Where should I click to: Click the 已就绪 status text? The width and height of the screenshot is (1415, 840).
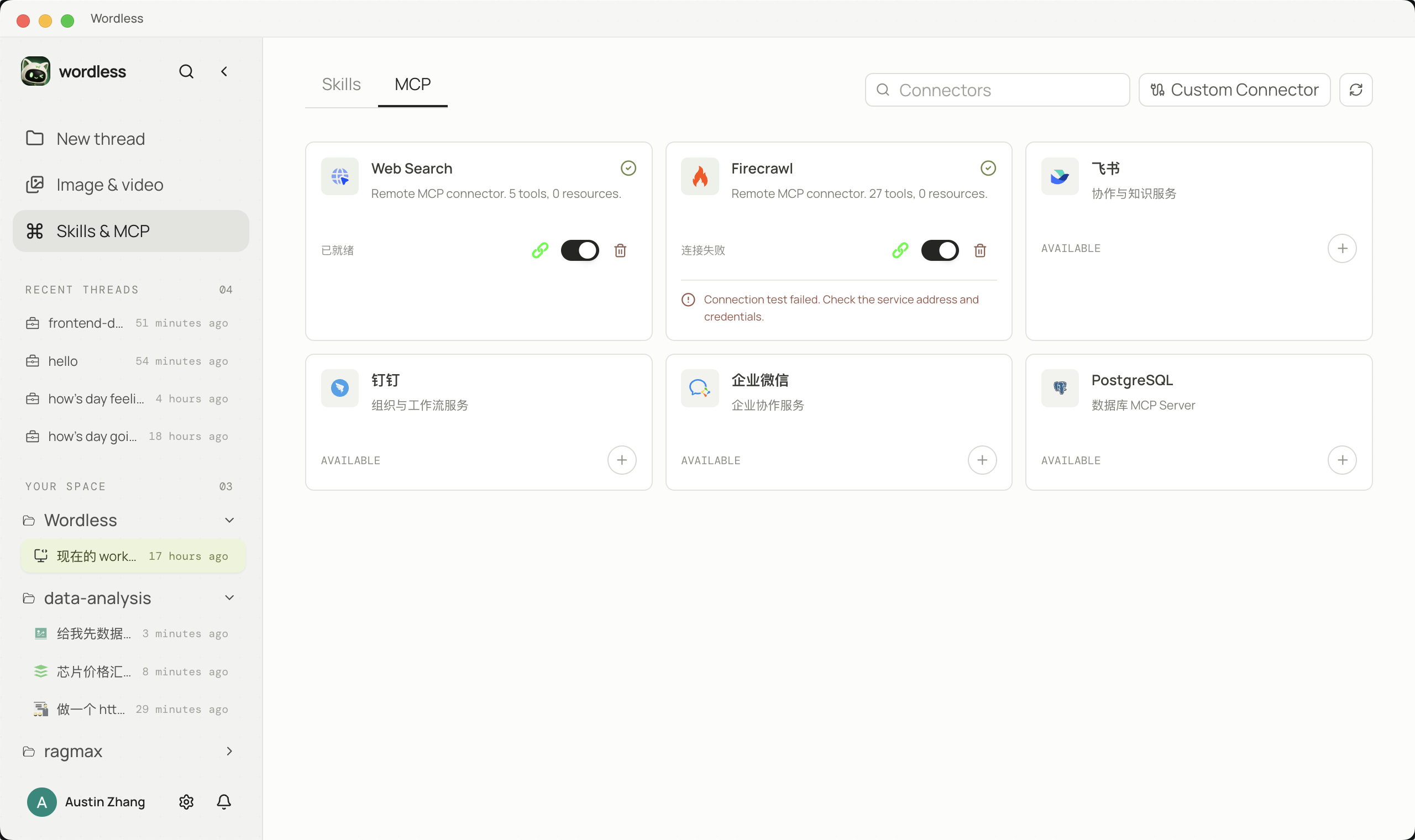click(x=337, y=250)
